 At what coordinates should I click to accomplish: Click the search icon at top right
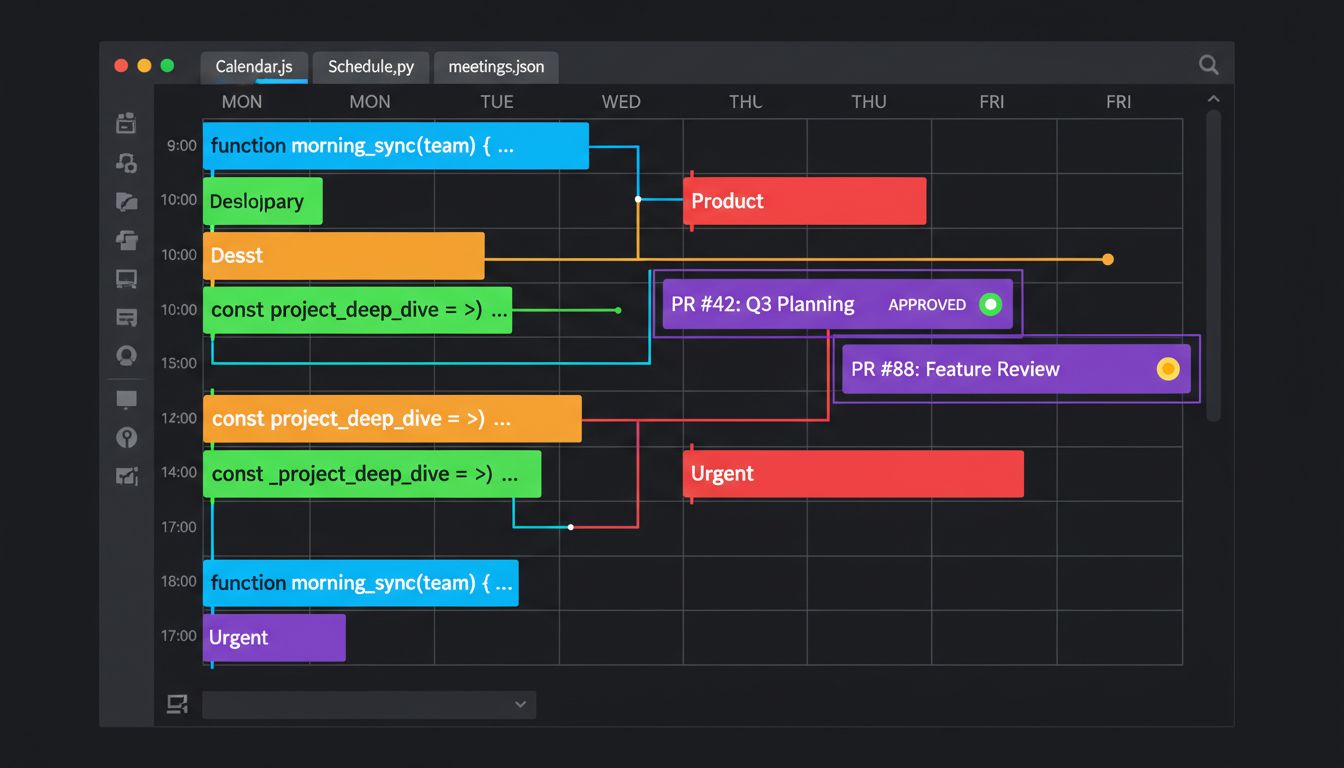[1208, 64]
